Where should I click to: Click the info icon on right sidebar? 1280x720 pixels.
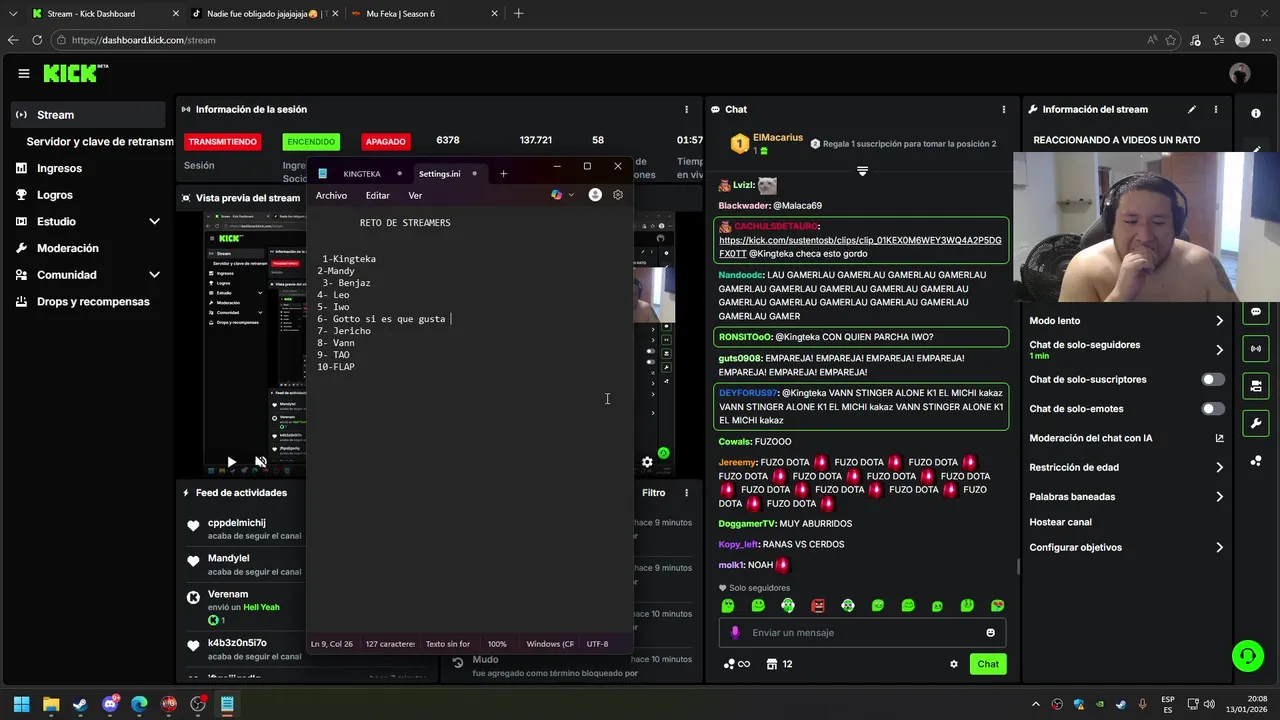click(x=1256, y=113)
